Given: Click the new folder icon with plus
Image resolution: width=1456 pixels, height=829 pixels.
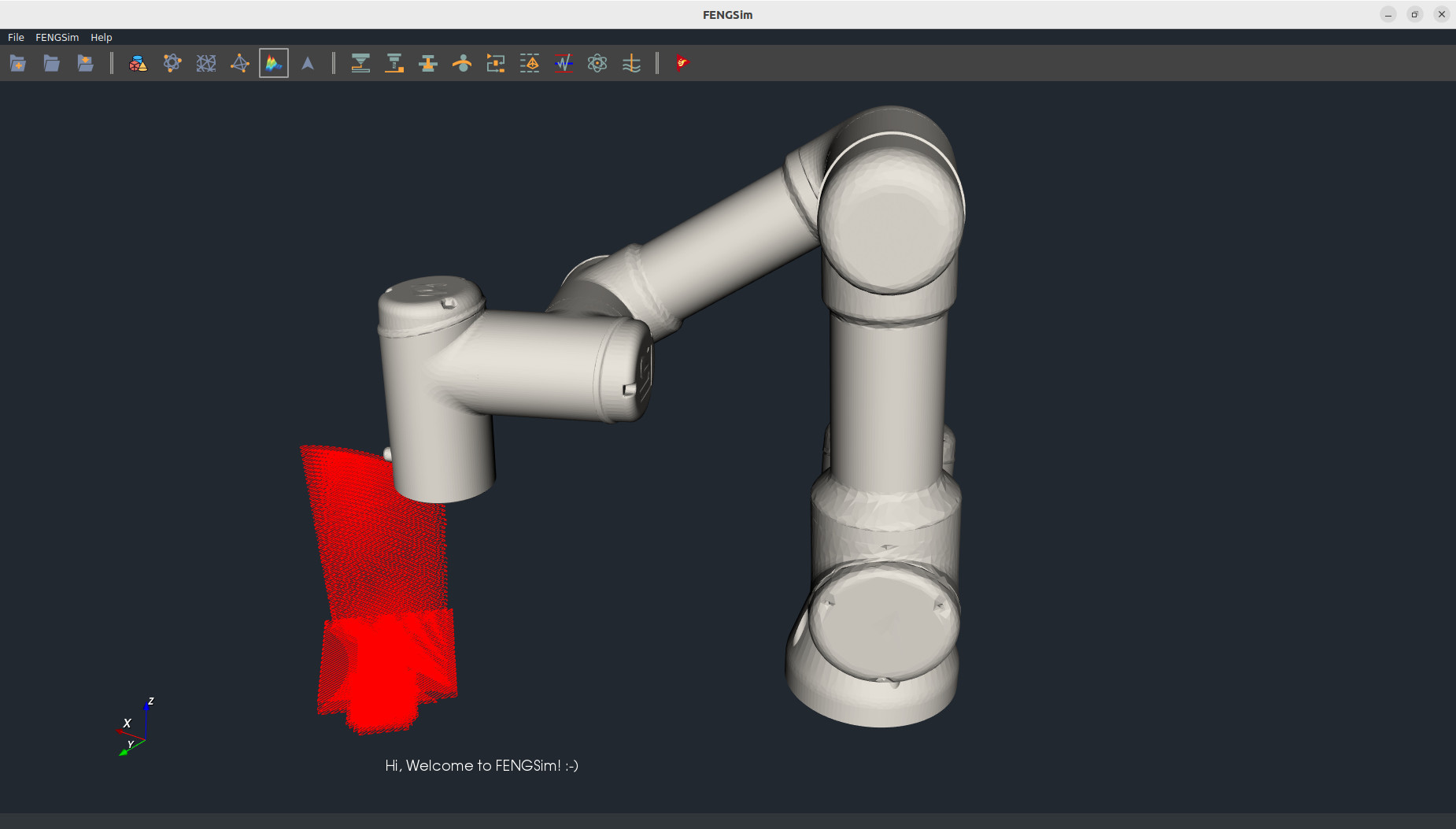Looking at the screenshot, I should (x=17, y=64).
